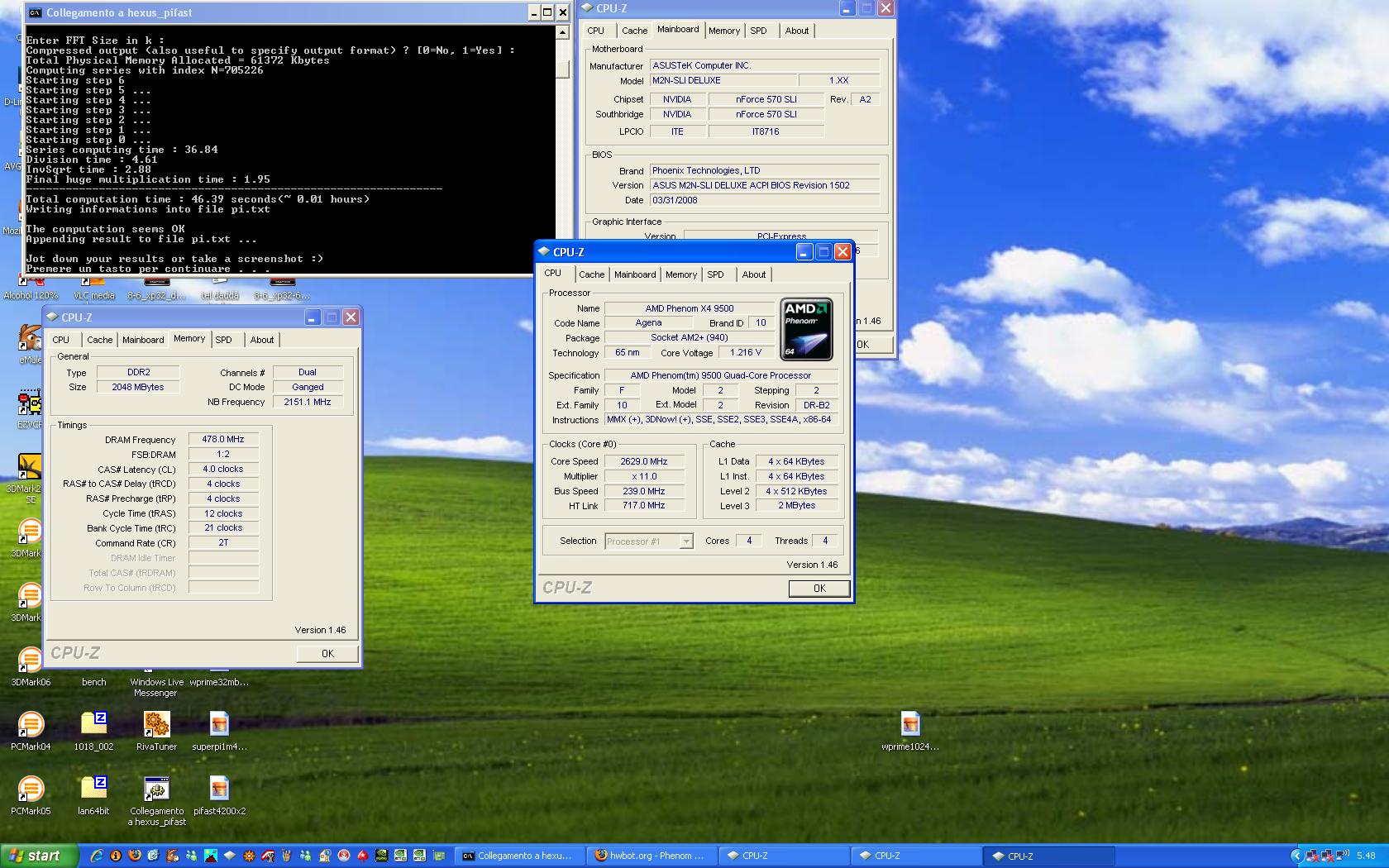Click the command prompt window title icon
Viewport: 1389px width, 868px height.
[x=35, y=12]
